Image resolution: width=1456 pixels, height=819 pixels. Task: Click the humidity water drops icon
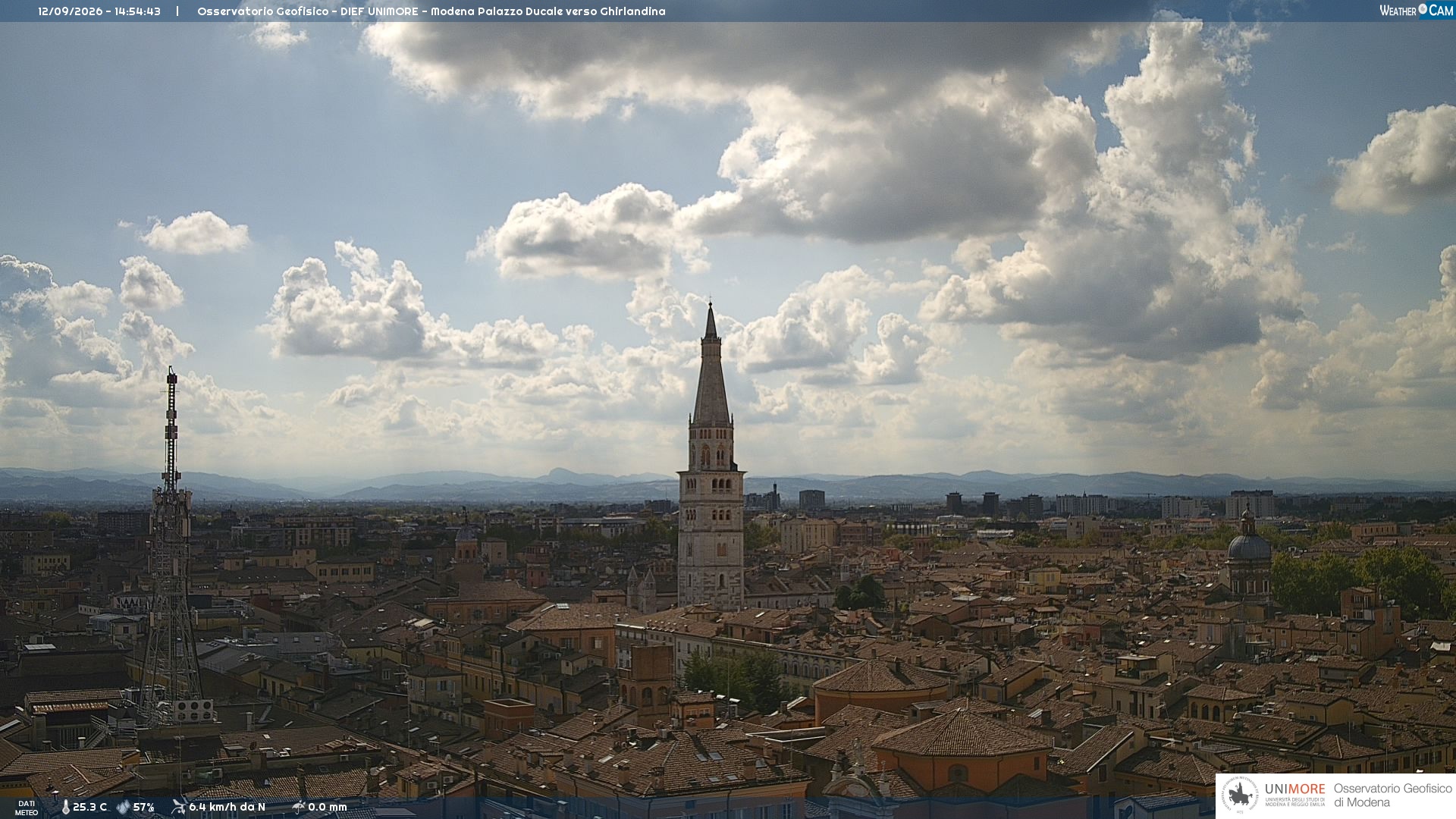[x=124, y=808]
